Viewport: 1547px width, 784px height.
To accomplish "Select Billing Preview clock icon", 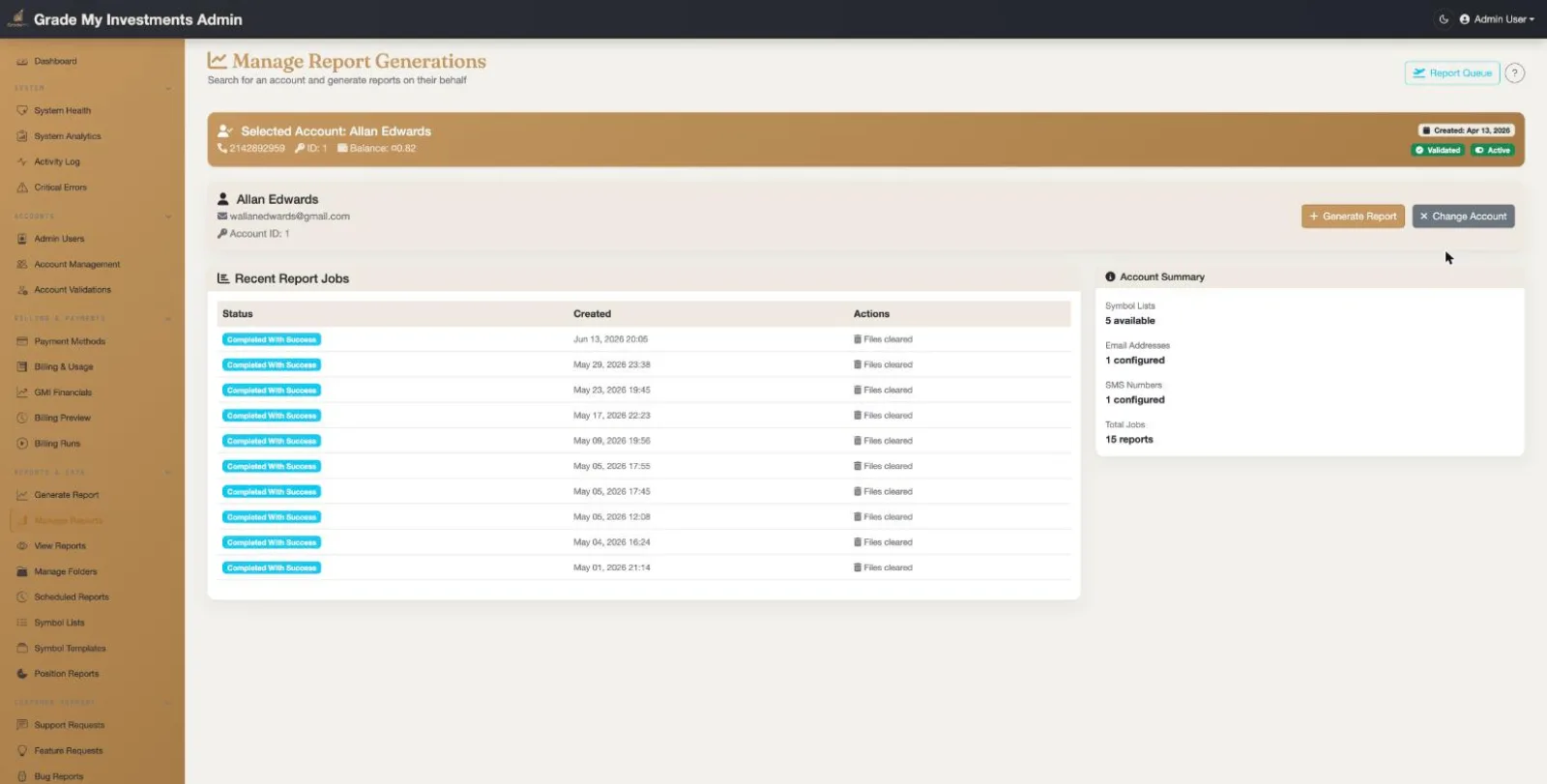I will [x=22, y=418].
